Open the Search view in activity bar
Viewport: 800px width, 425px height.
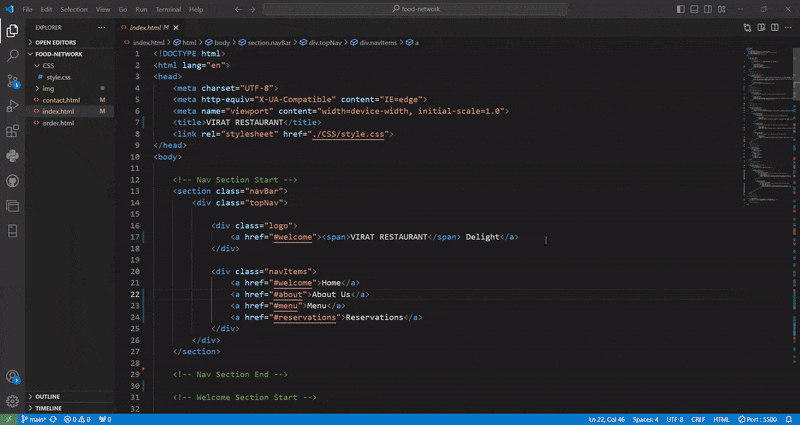coord(13,56)
